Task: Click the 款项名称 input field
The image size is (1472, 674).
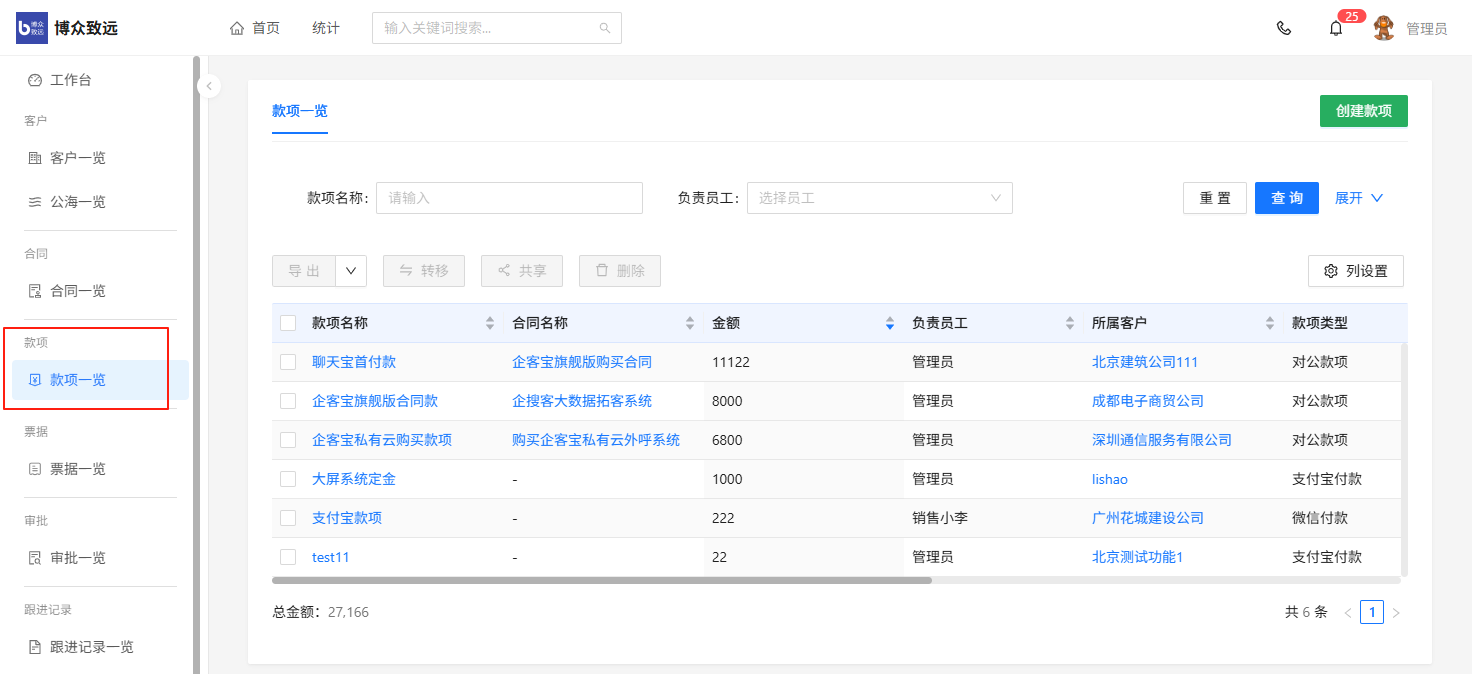Action: coord(509,198)
